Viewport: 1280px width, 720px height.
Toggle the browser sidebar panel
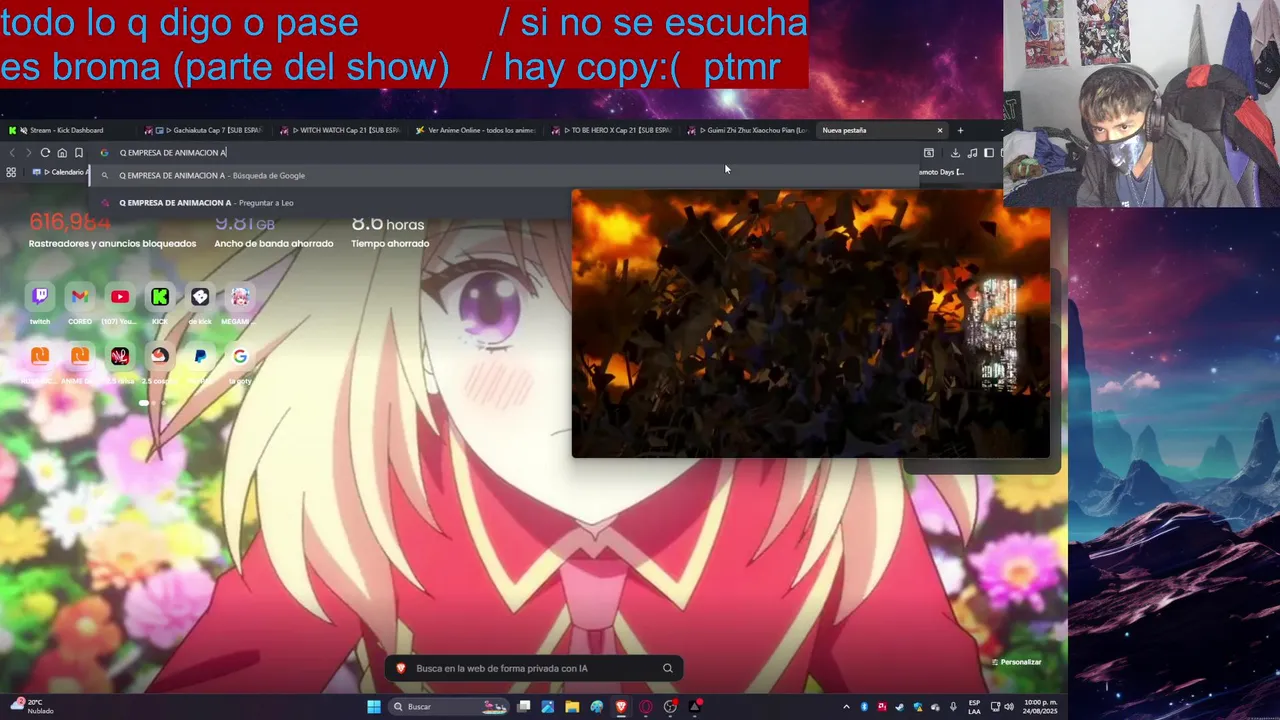(989, 153)
